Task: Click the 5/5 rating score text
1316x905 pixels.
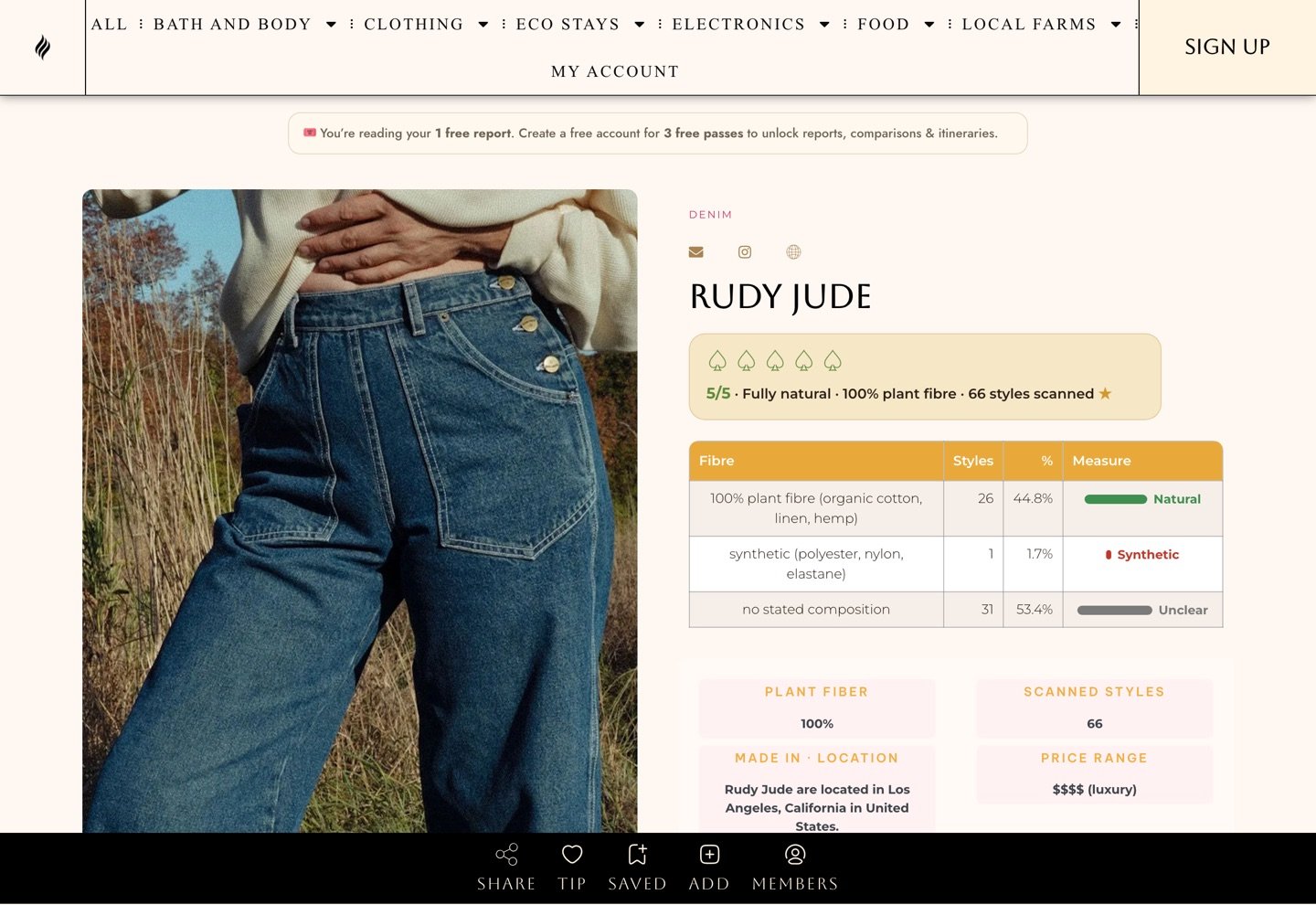Action: 718,394
